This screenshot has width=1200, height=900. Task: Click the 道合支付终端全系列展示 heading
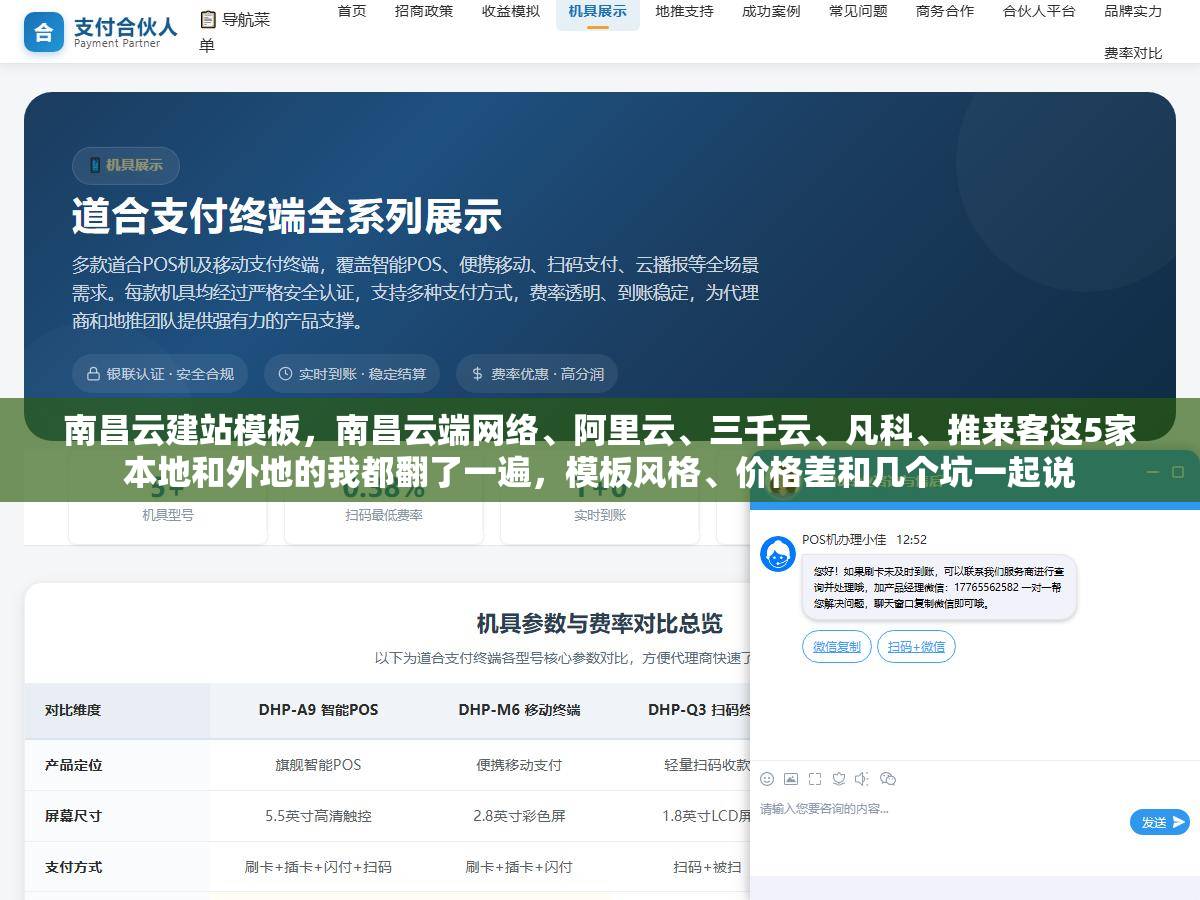287,216
